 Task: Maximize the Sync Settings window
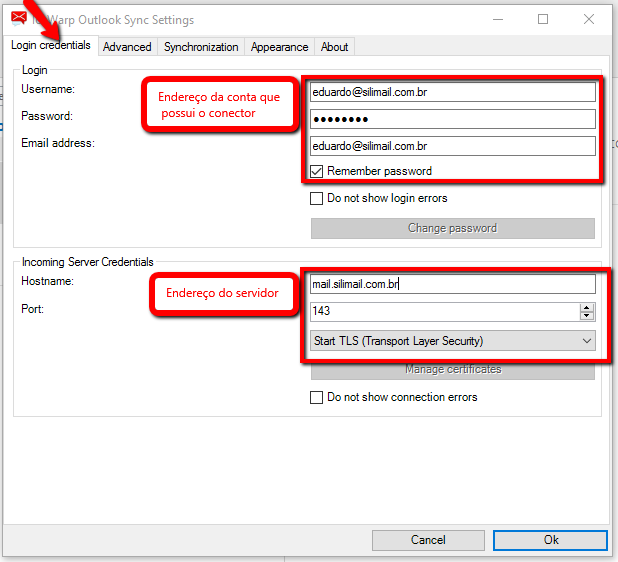point(543,19)
